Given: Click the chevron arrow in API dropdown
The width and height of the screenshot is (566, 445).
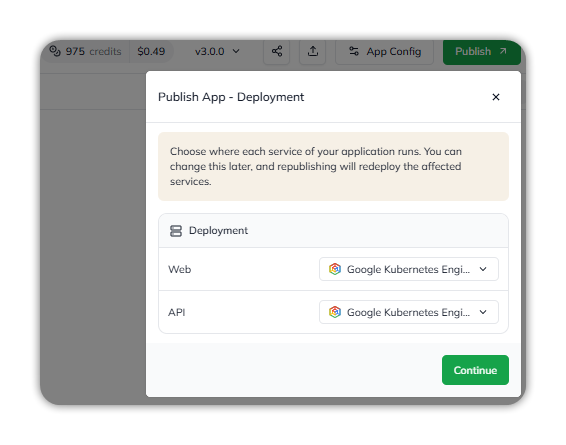Looking at the screenshot, I should [x=483, y=312].
